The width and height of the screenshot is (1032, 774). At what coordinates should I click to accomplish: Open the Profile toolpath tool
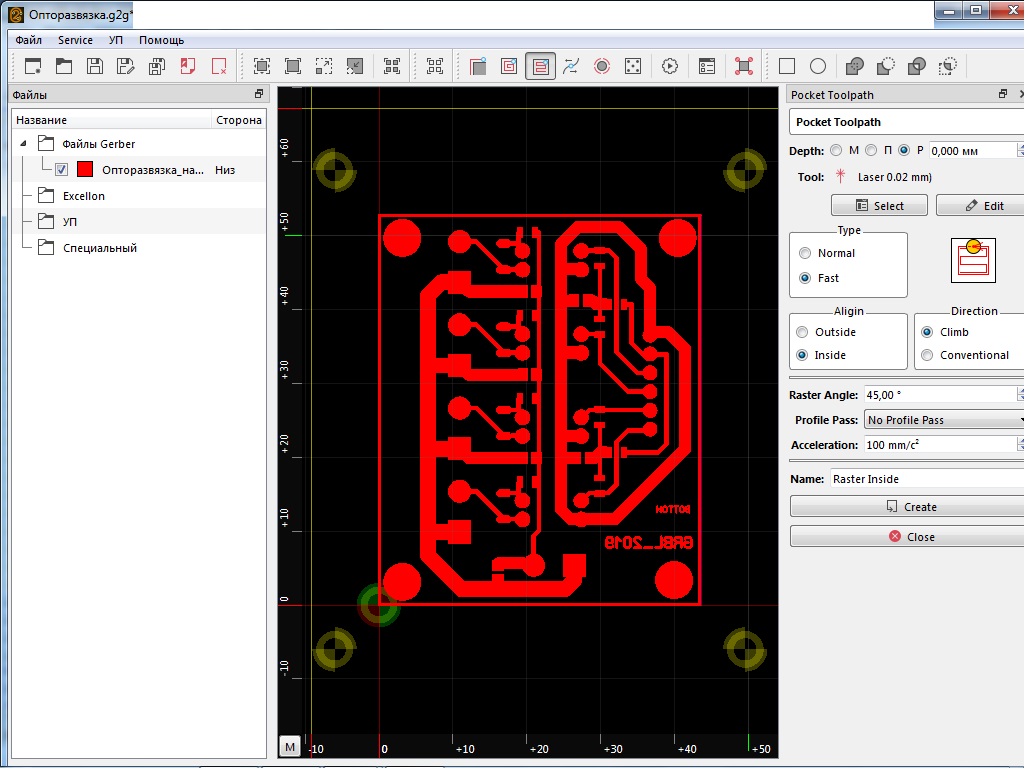coord(478,66)
